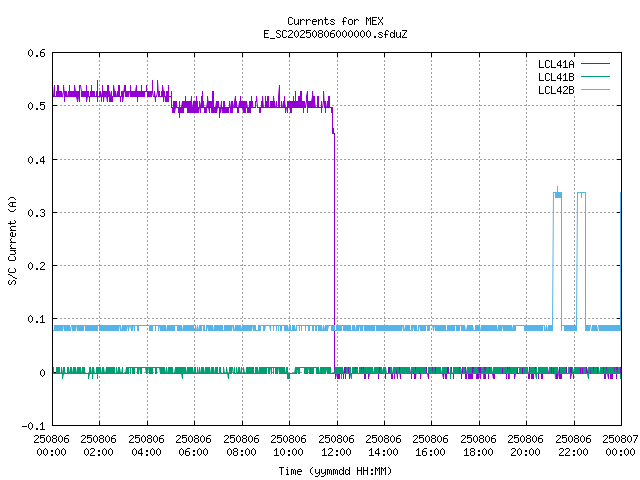This screenshot has width=640, height=480.
Task: Click the purple LCL41A legend line sample
Action: (x=595, y=64)
